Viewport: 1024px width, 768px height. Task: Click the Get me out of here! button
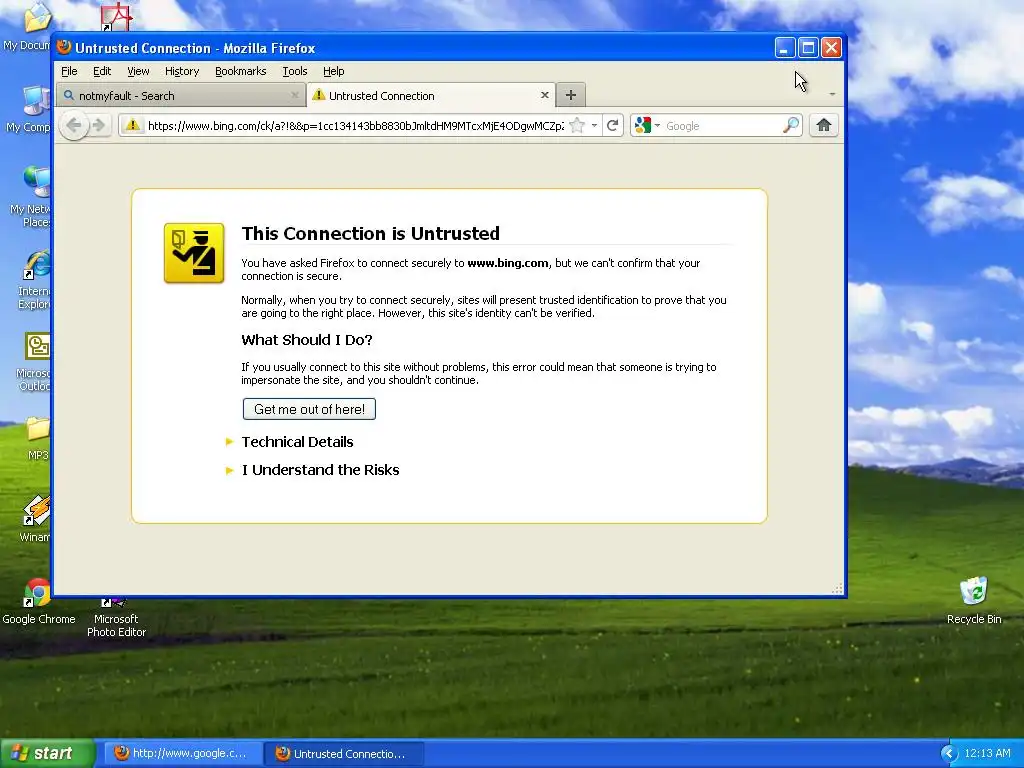pos(310,409)
